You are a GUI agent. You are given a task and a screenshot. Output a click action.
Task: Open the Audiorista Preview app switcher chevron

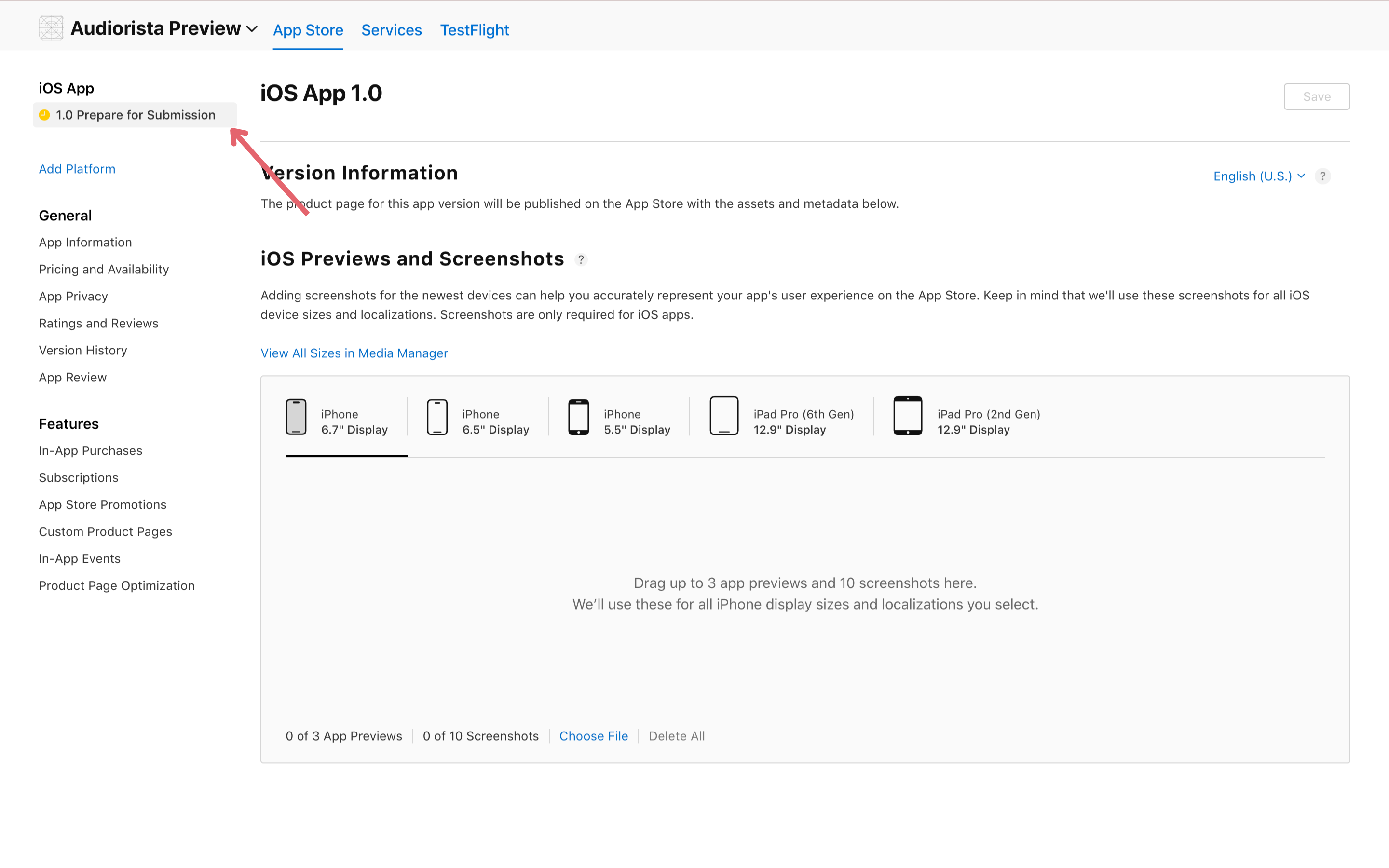[252, 29]
